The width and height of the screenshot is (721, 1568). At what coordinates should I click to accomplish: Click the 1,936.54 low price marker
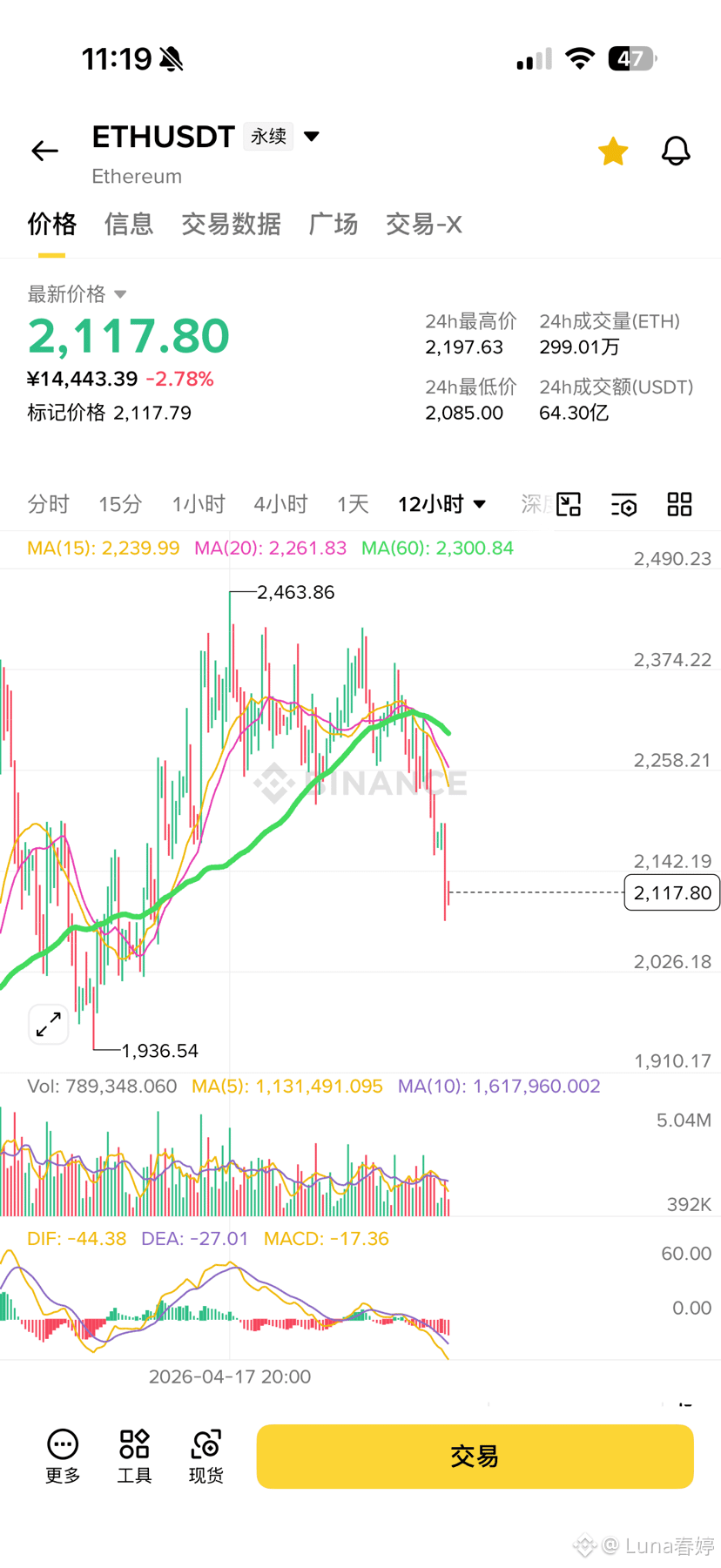[160, 1051]
